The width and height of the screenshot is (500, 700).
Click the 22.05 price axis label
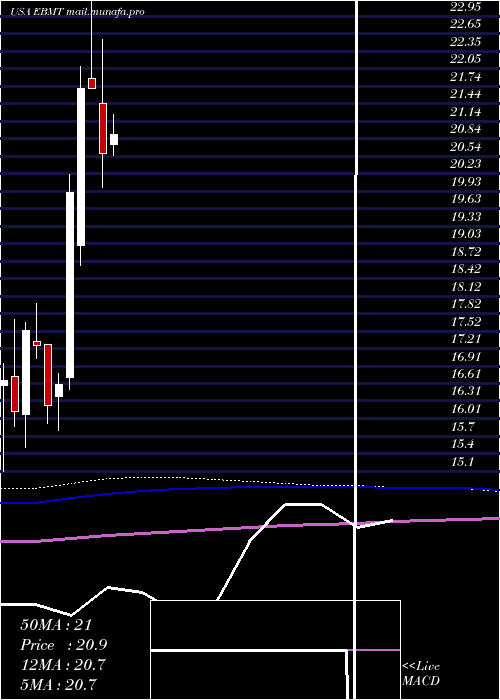pyautogui.click(x=466, y=59)
